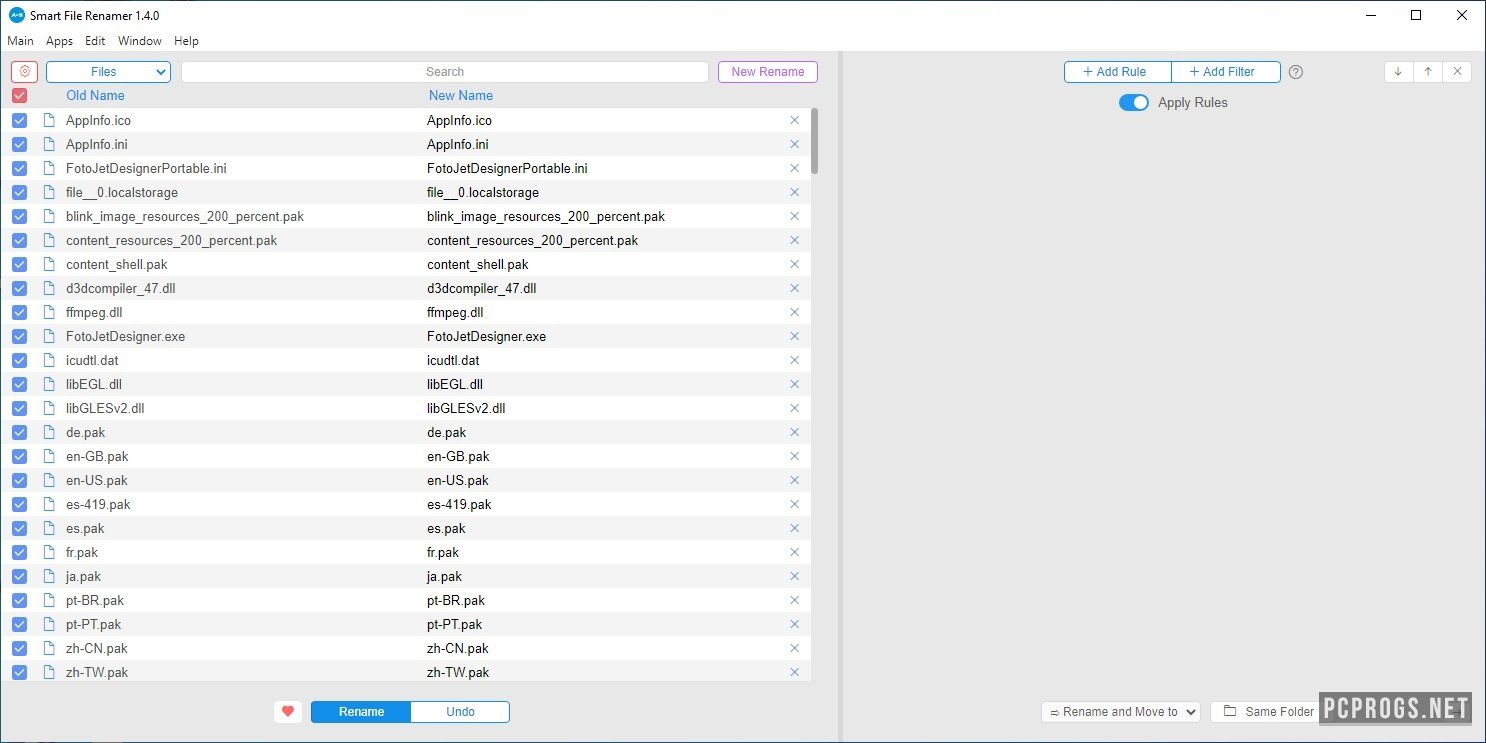Viewport: 1486px width, 743px height.
Task: Focus the Search input field
Action: pyautogui.click(x=445, y=72)
